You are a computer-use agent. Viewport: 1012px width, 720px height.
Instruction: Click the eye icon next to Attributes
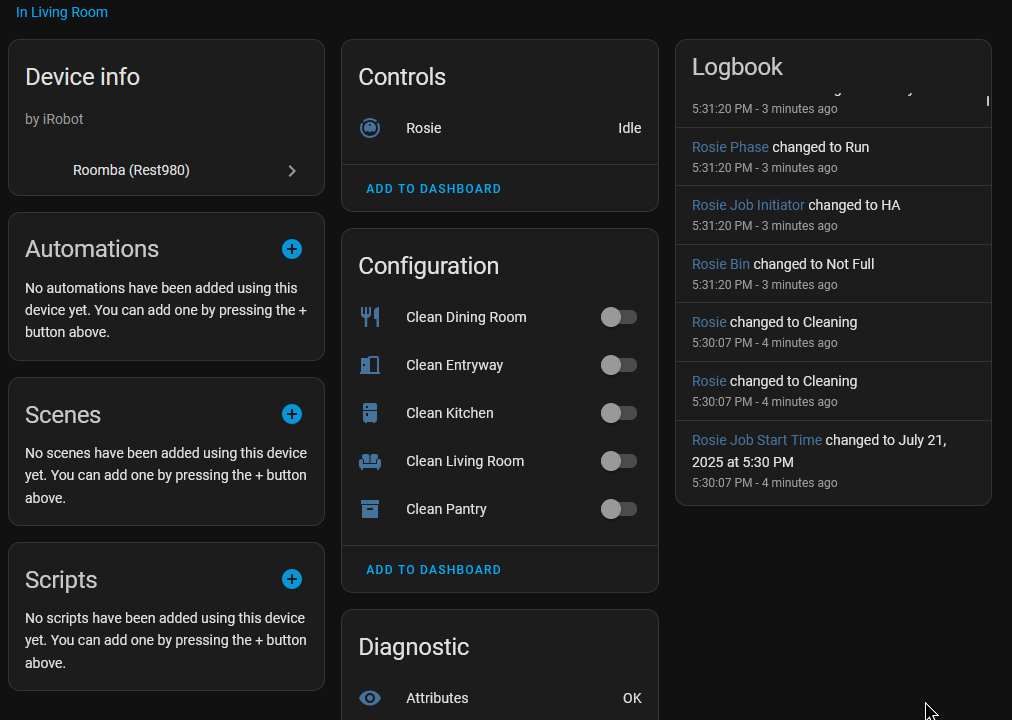click(x=370, y=698)
